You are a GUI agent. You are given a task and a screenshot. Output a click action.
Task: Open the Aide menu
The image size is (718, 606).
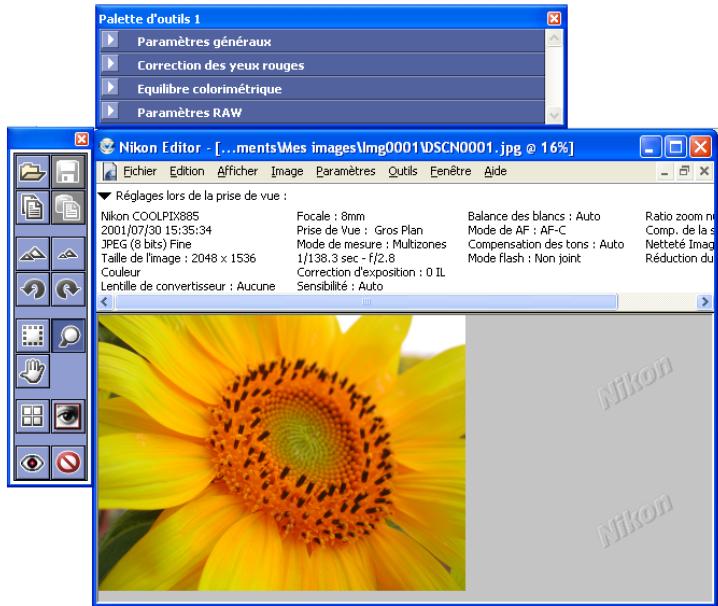(495, 171)
